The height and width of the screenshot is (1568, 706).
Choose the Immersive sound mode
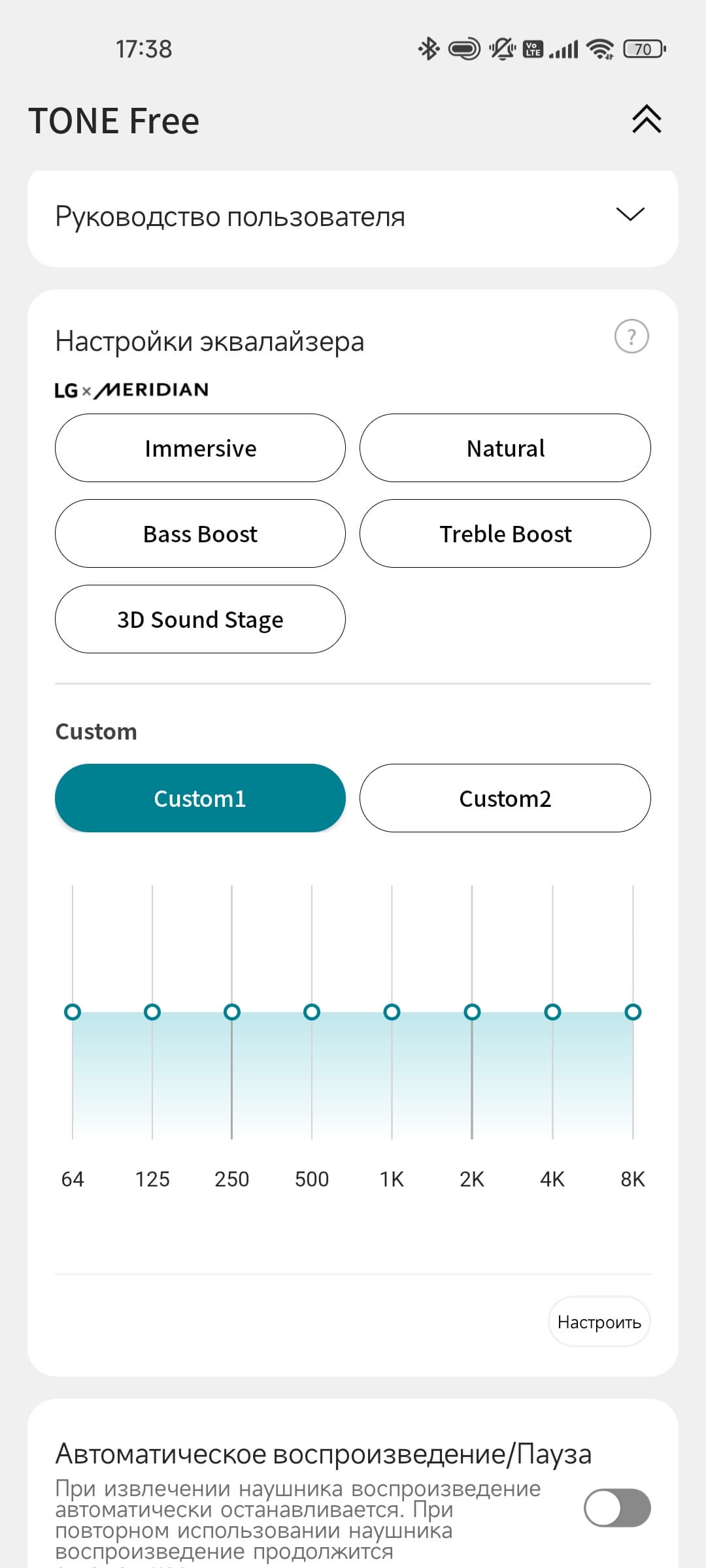(200, 448)
